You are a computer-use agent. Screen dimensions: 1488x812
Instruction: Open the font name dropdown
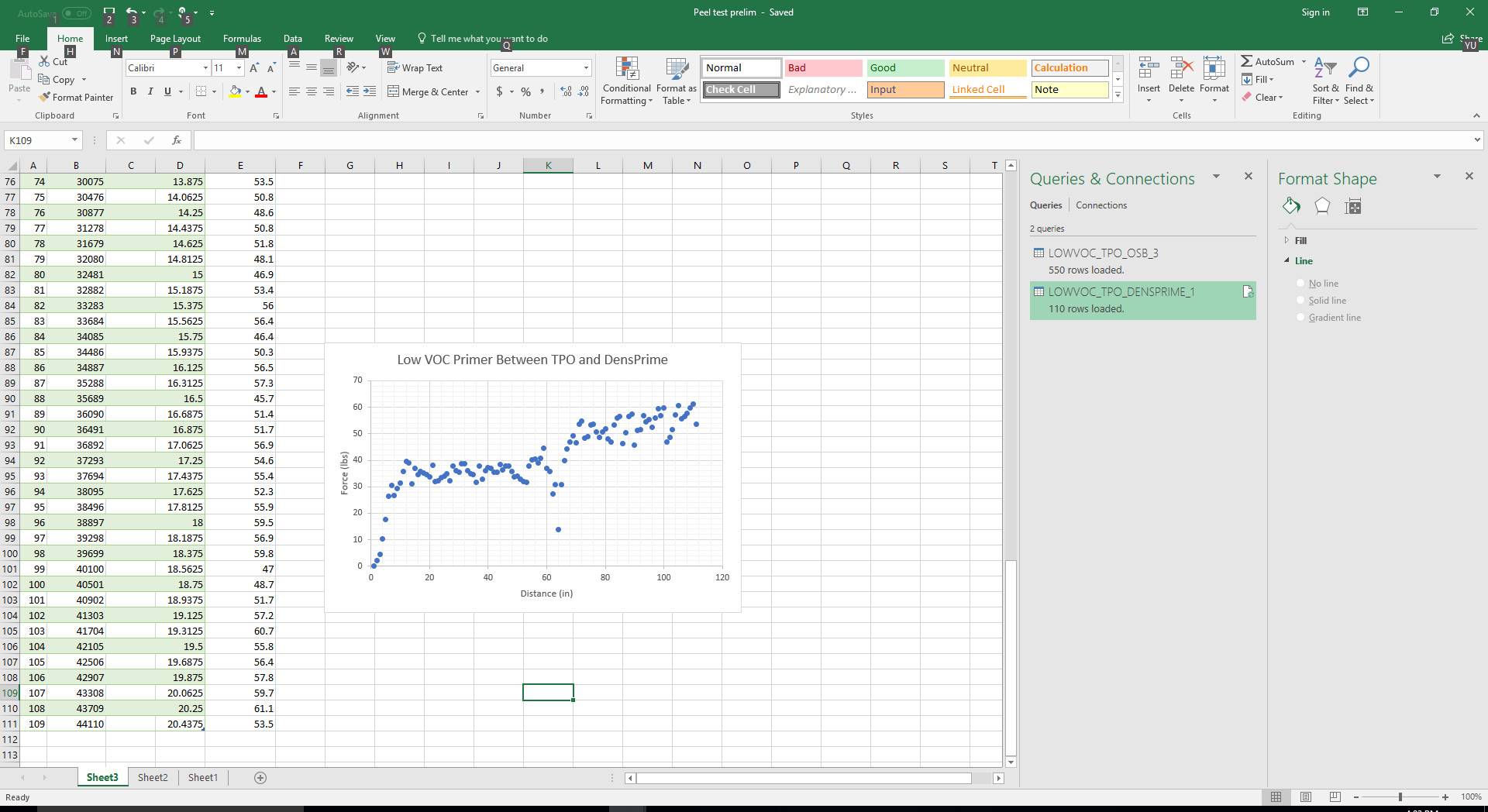(205, 68)
